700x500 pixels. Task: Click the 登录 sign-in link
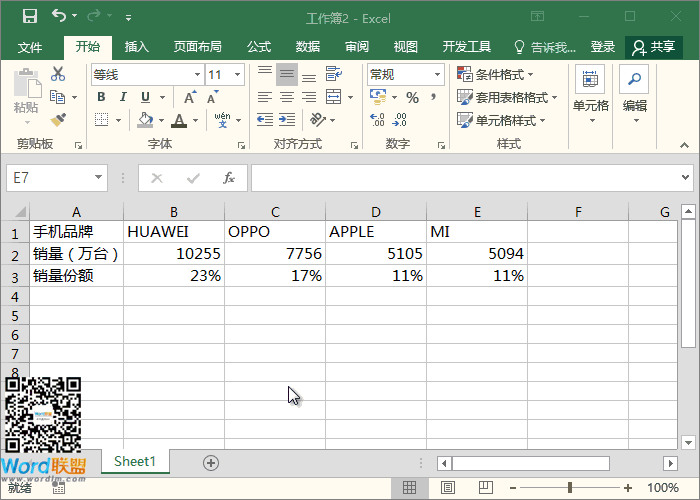point(603,46)
